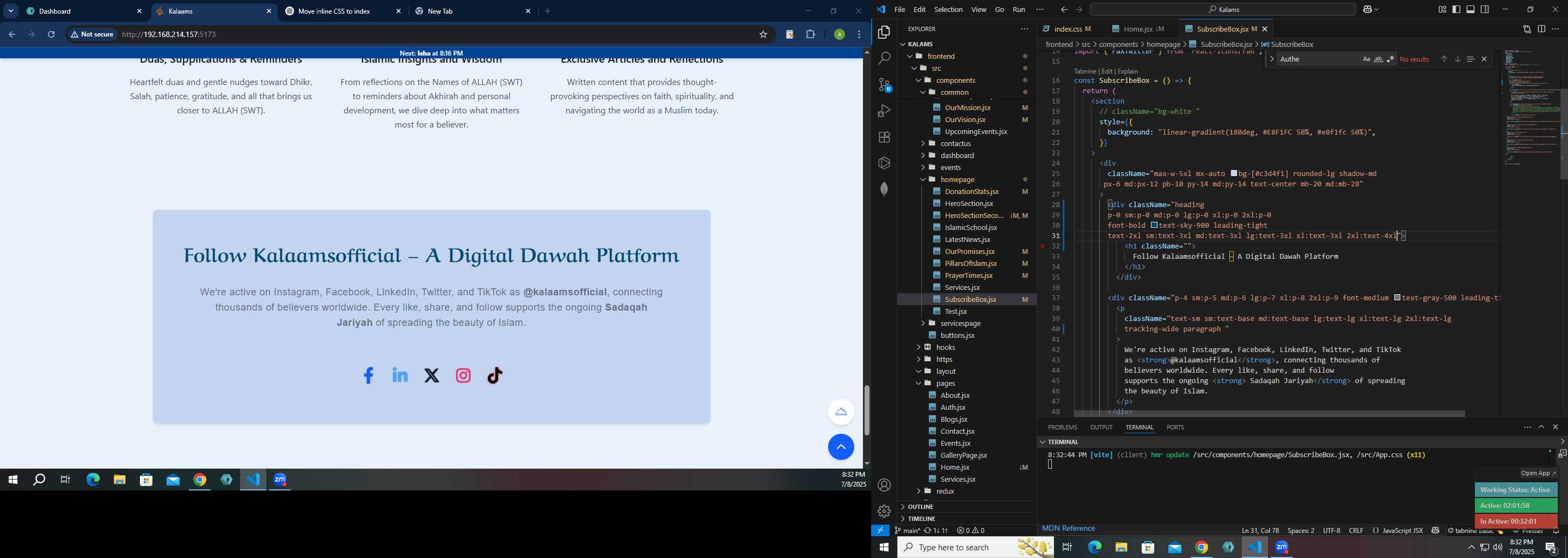Click the white mosque floating button
Image resolution: width=1568 pixels, height=558 pixels.
click(x=841, y=412)
